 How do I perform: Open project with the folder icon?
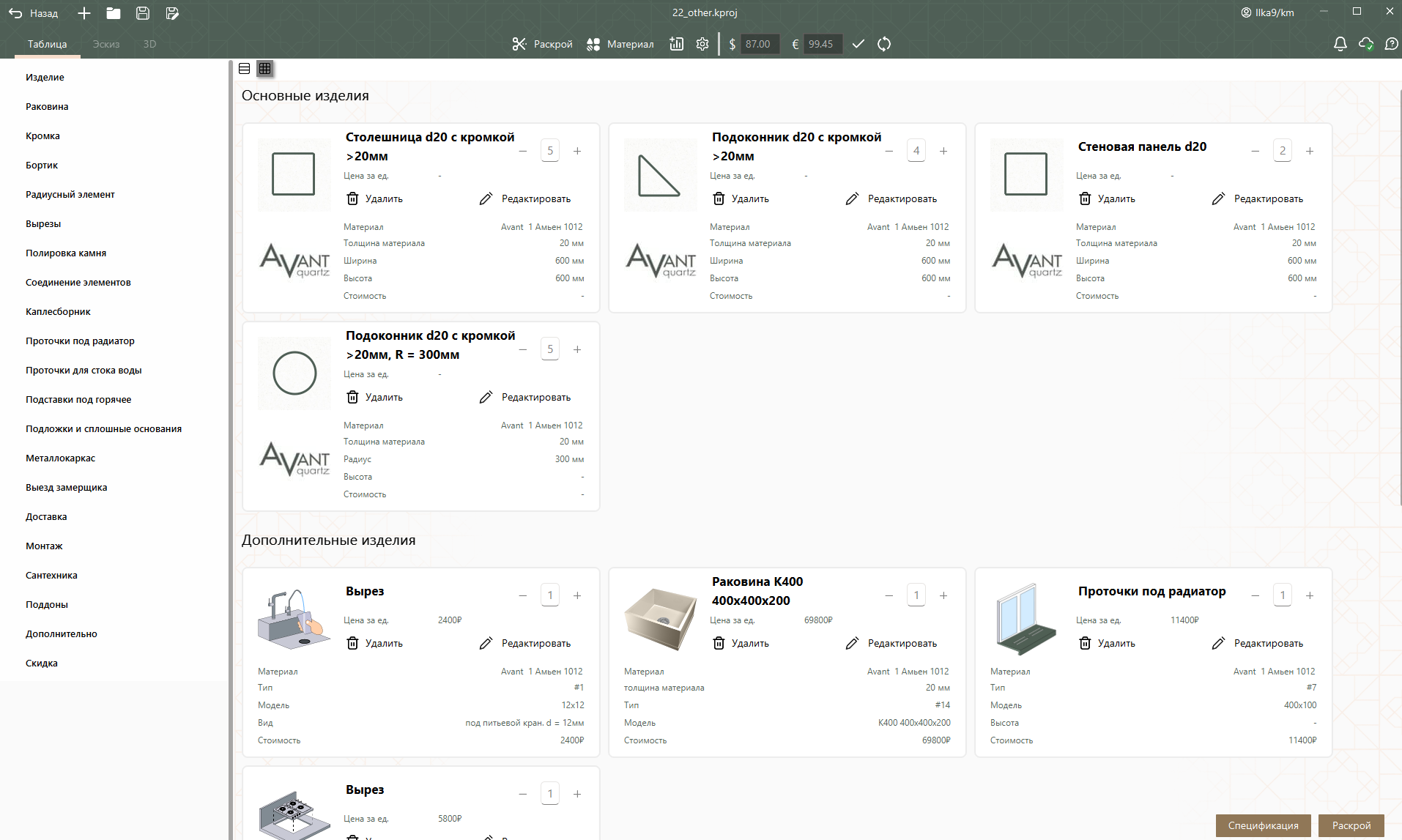click(114, 13)
